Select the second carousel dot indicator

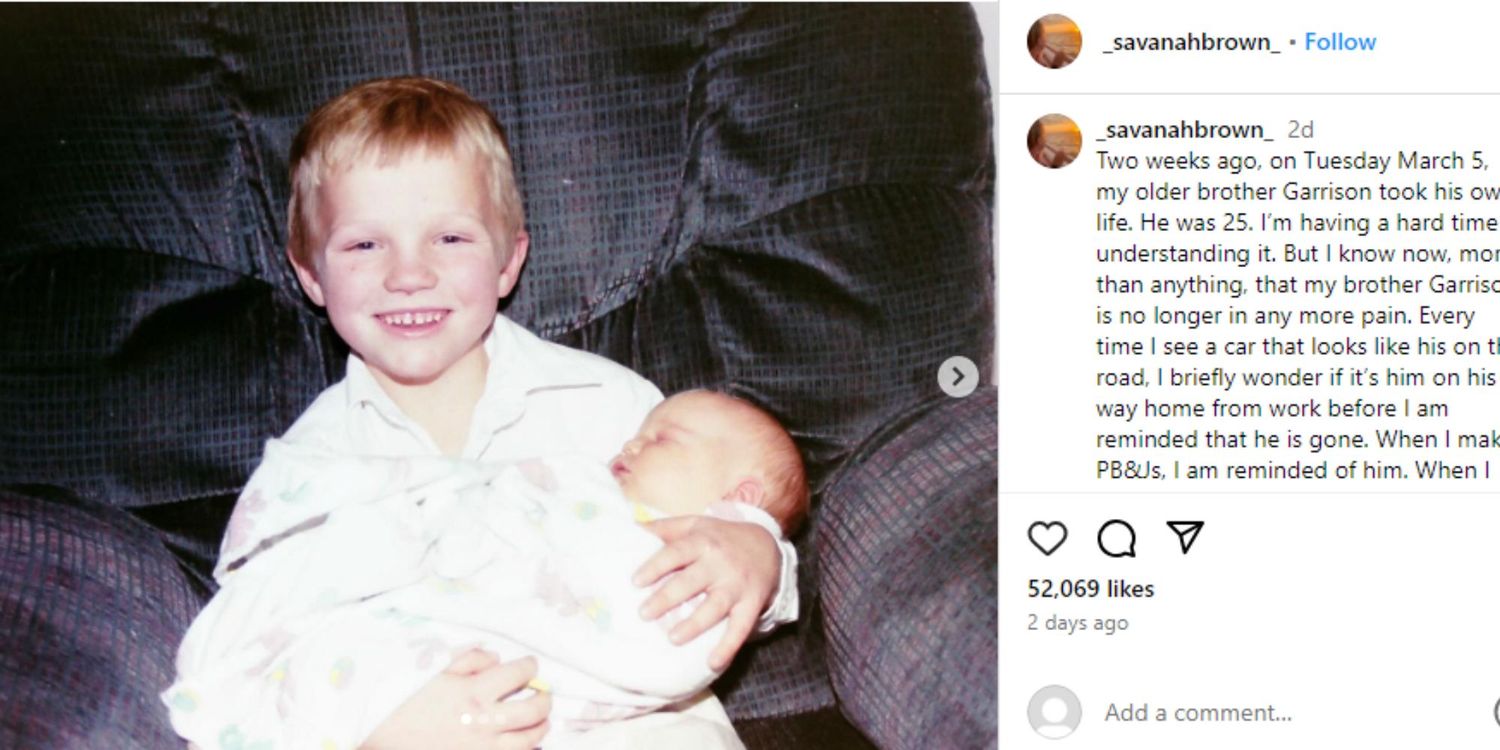[483, 718]
